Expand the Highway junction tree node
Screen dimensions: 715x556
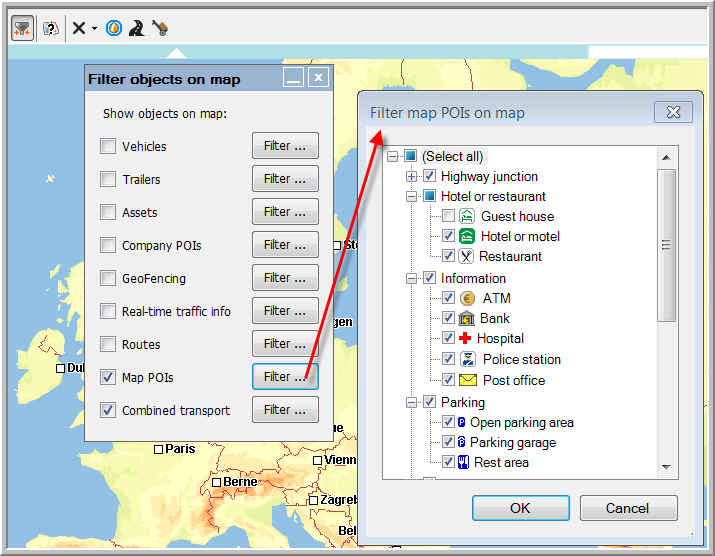click(x=411, y=176)
